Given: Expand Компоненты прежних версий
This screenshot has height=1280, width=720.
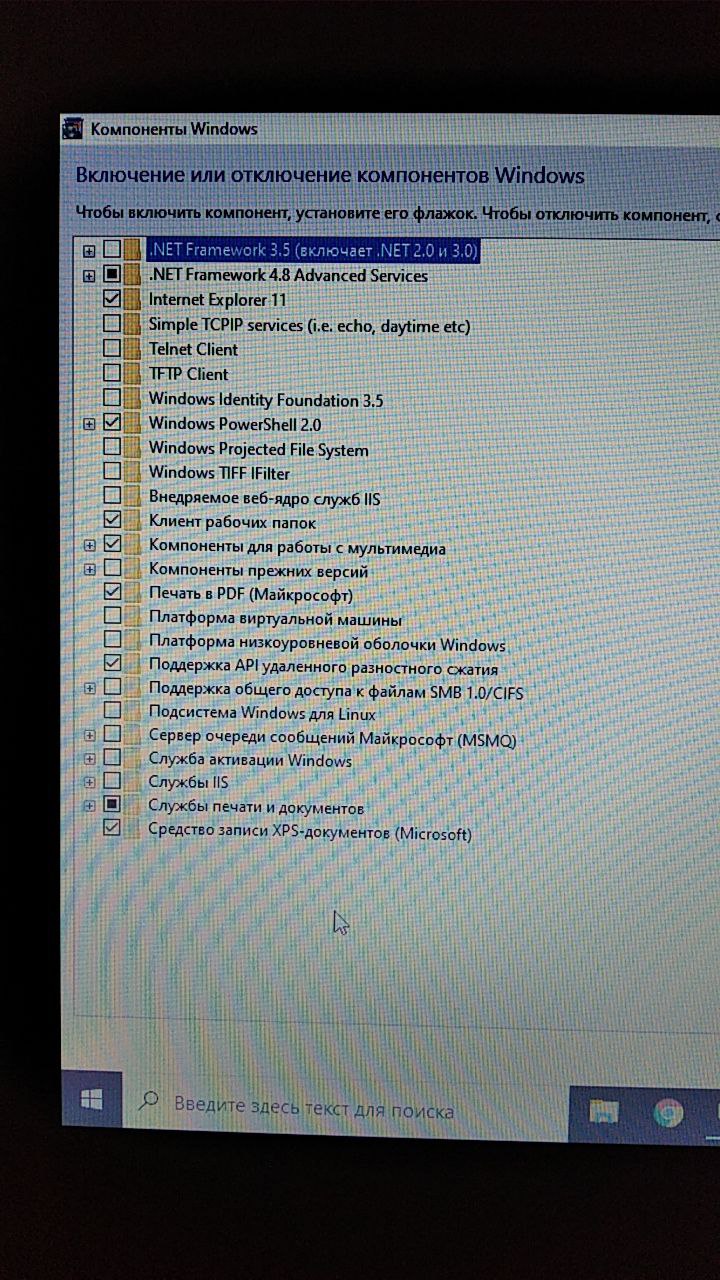Looking at the screenshot, I should (89, 570).
